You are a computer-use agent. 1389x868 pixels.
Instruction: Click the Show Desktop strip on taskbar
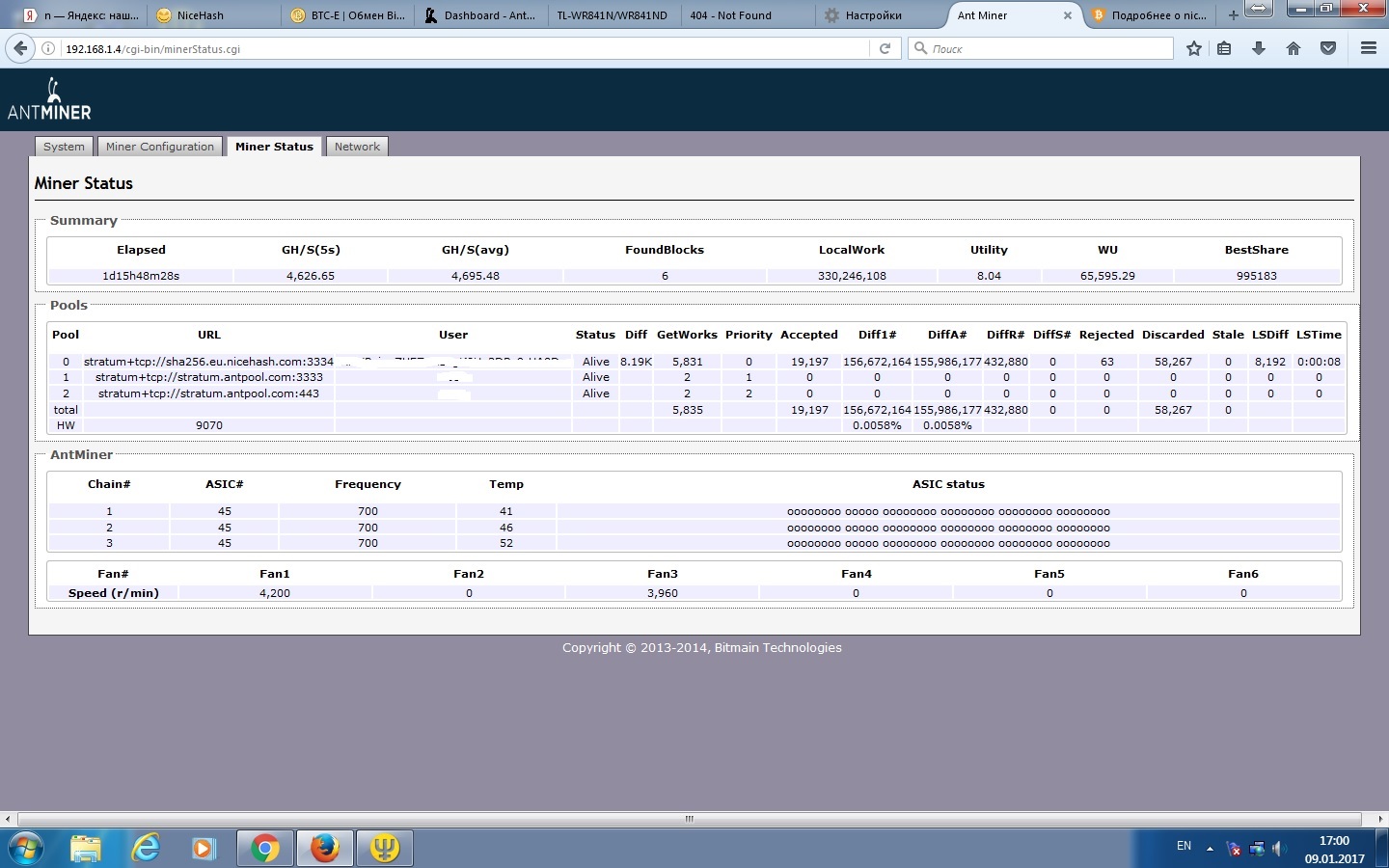pos(1382,849)
